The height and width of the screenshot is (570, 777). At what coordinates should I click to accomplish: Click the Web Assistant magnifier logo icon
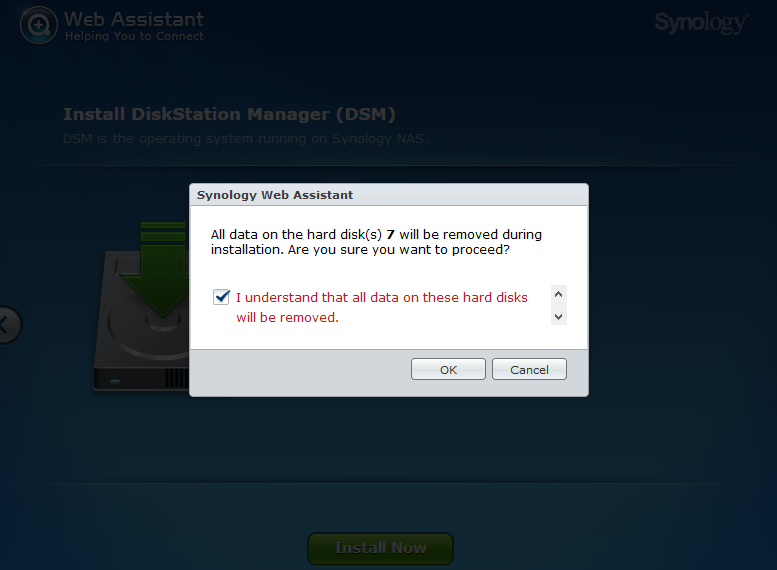click(39, 25)
